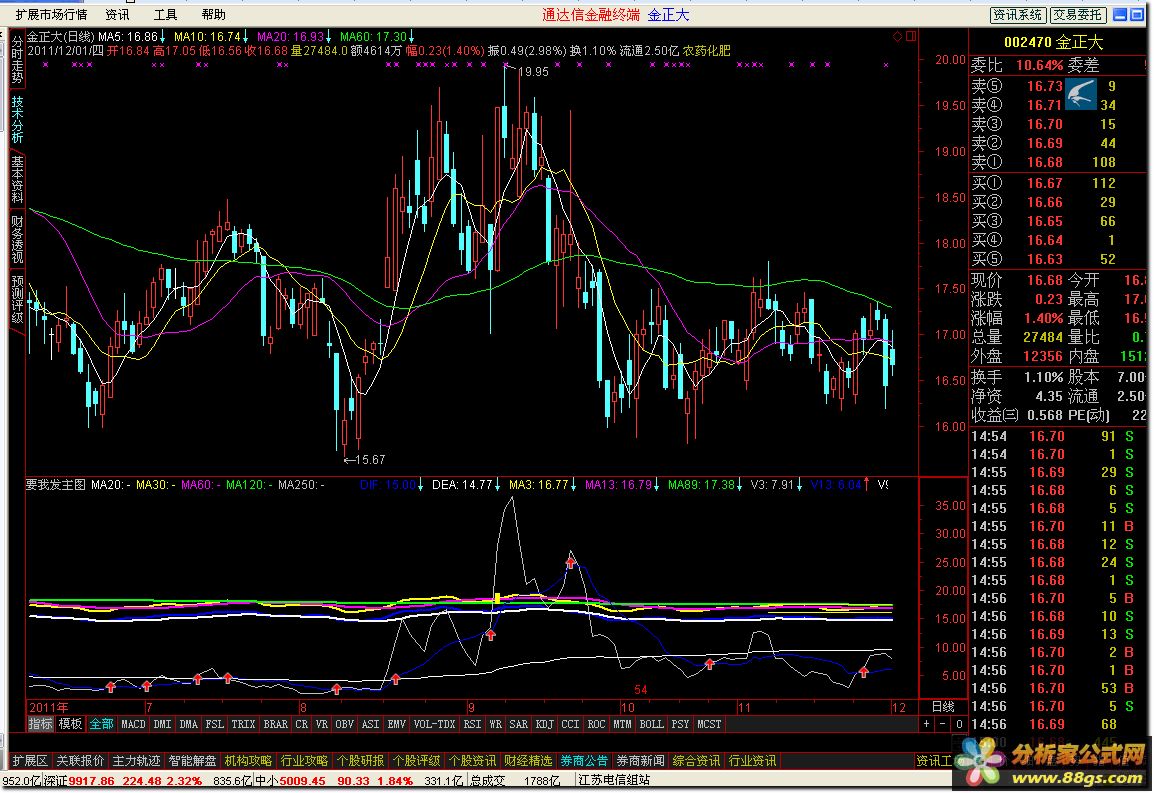
Task: Click the 15.67 low price label
Action: pos(370,460)
